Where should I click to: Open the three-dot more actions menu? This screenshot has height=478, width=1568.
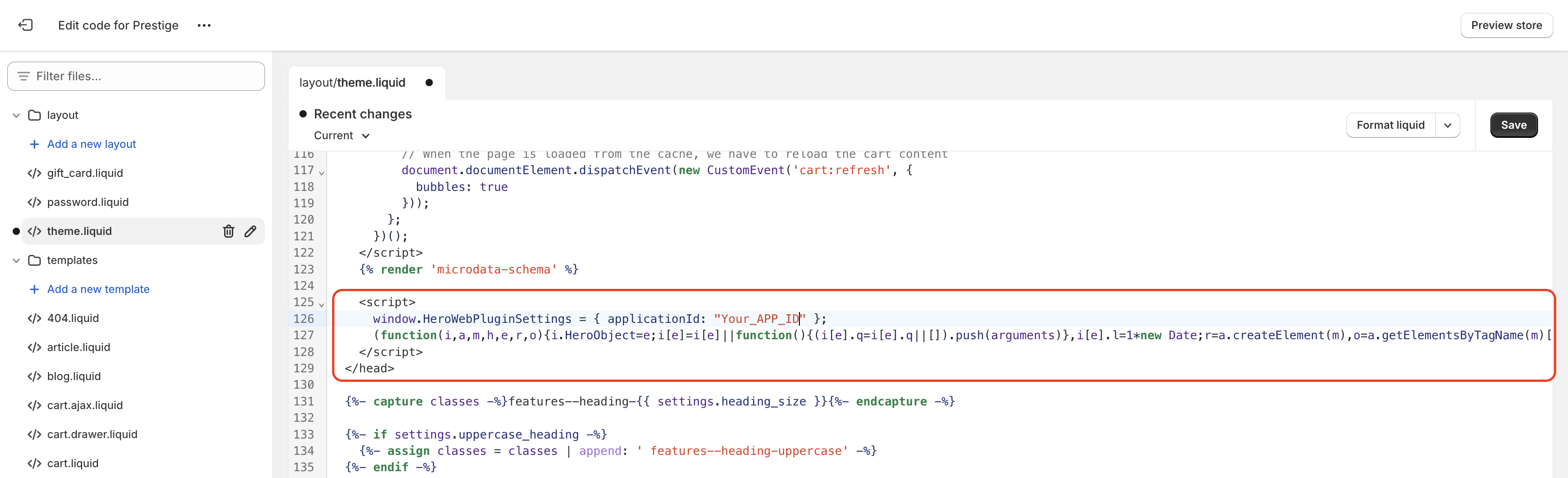204,25
